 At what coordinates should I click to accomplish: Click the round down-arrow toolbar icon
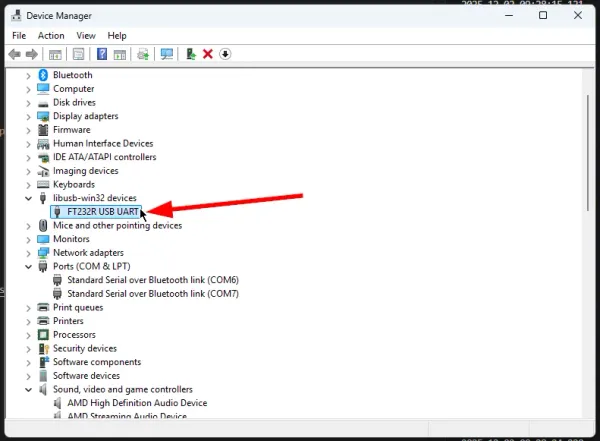coord(225,54)
